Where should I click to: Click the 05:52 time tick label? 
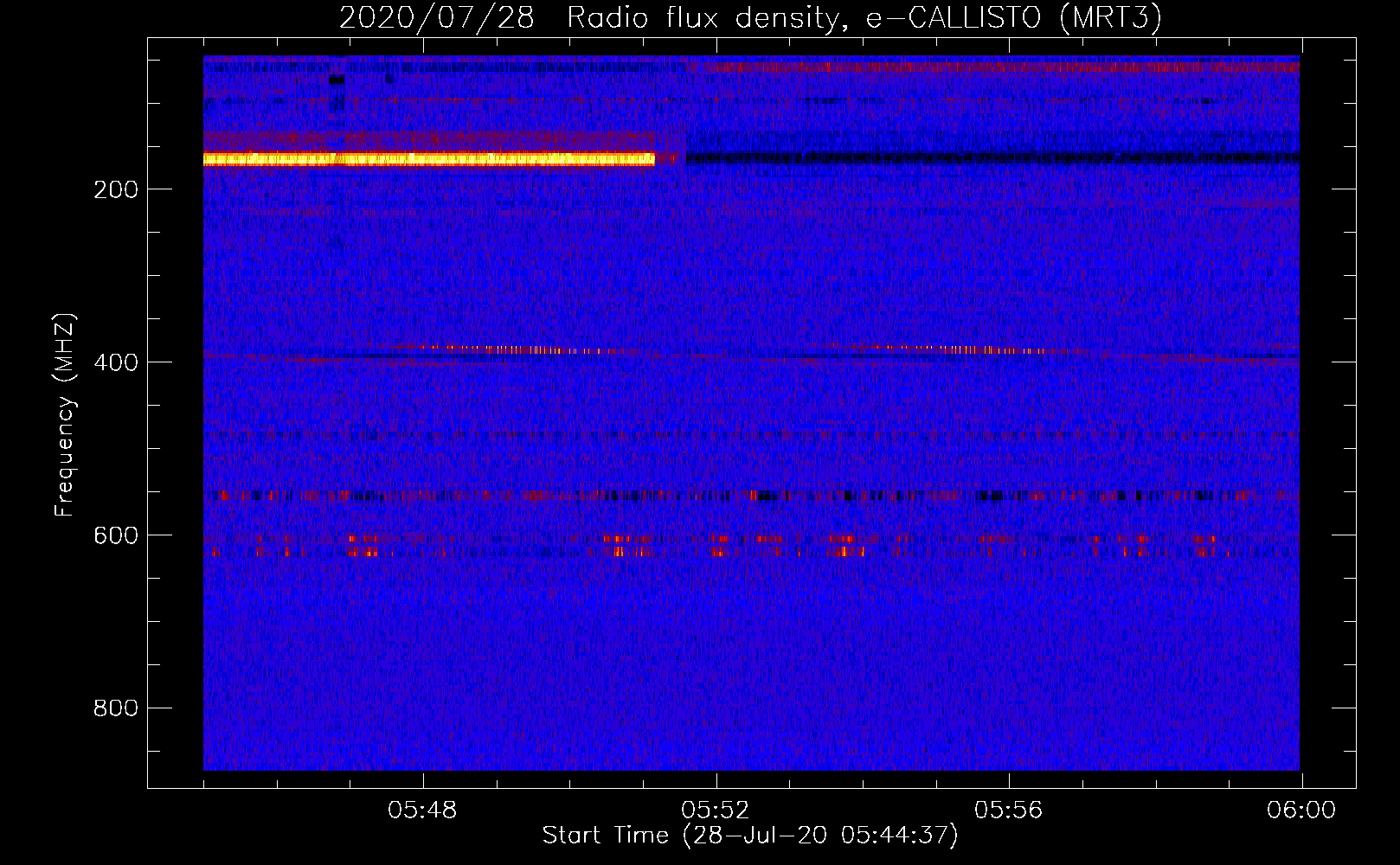pyautogui.click(x=716, y=811)
